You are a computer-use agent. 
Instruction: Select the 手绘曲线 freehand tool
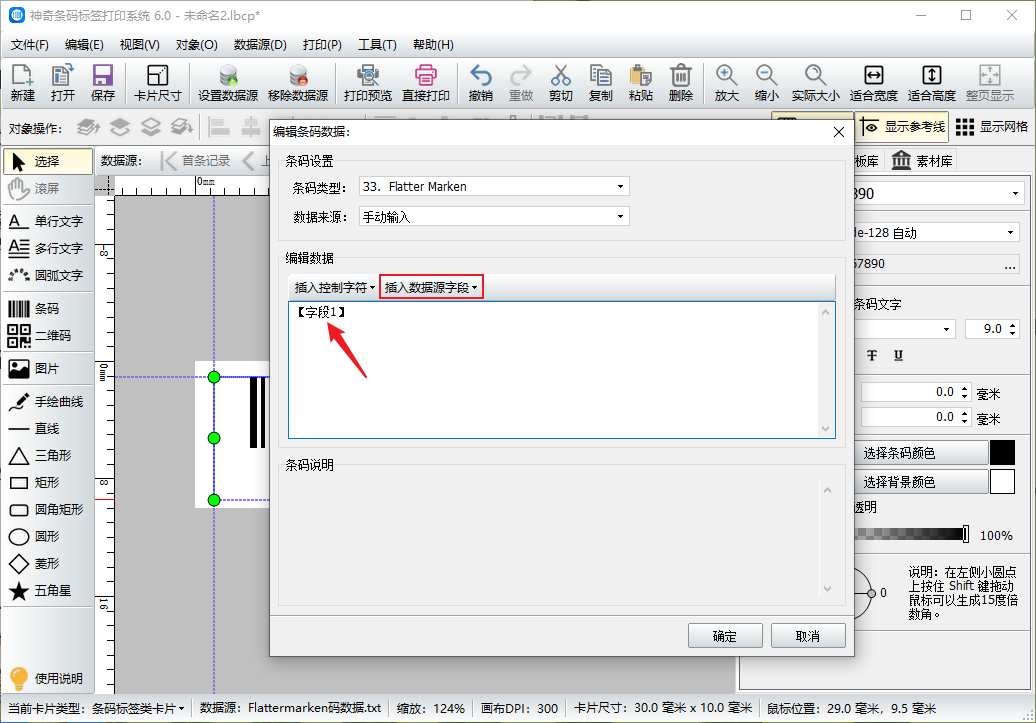tap(47, 401)
